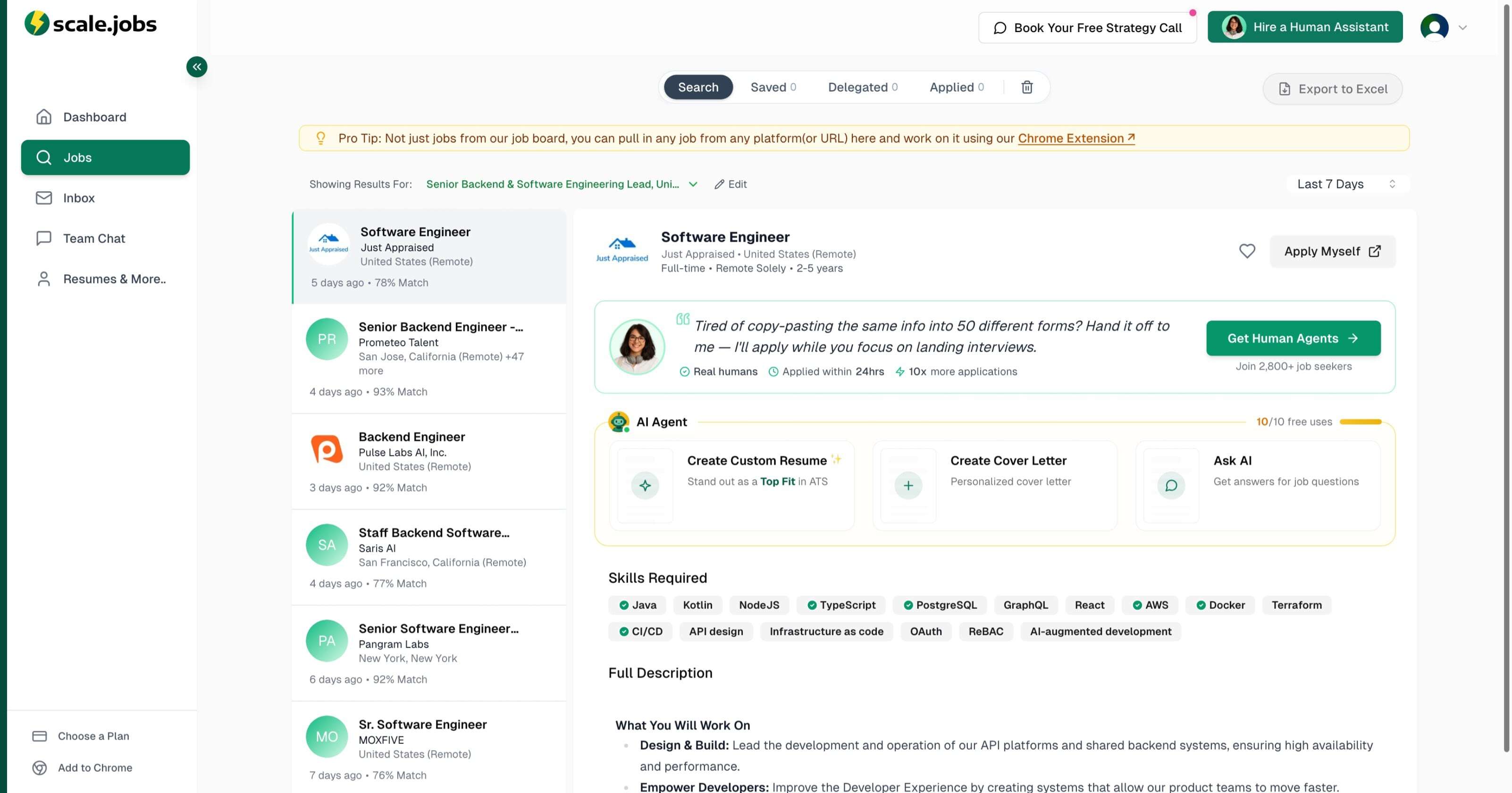
Task: Click Add to Chrome
Action: point(82,768)
